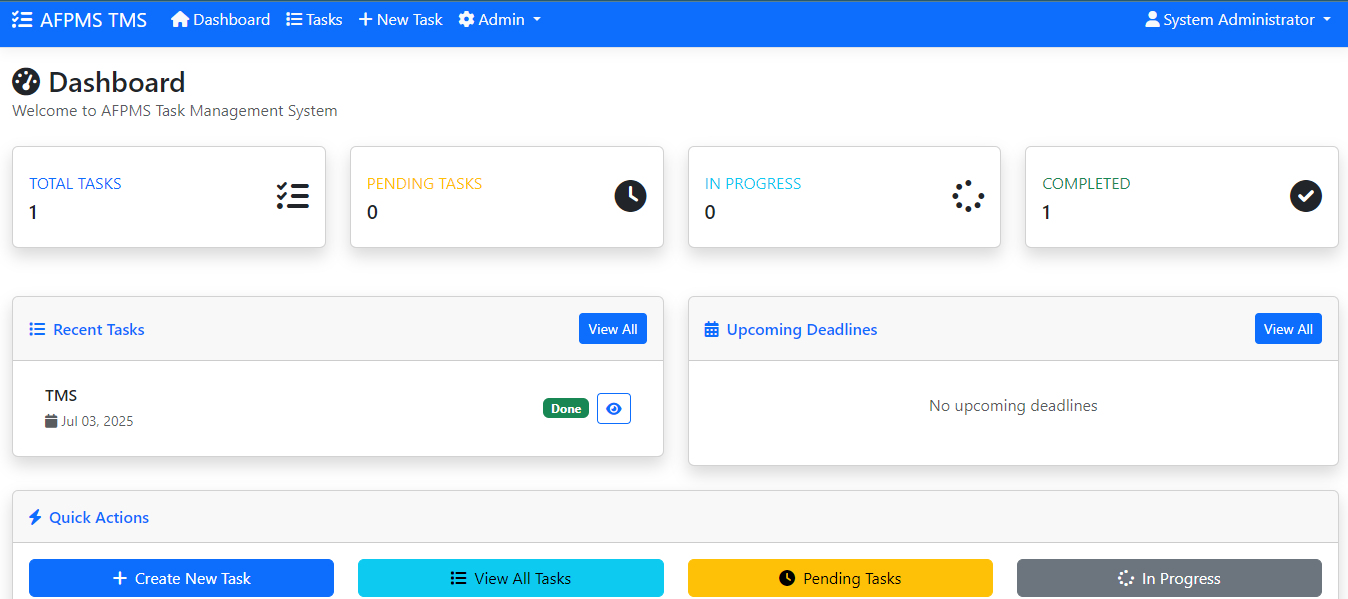
Task: Click the user icon next to System Administrator
Action: (x=1152, y=19)
